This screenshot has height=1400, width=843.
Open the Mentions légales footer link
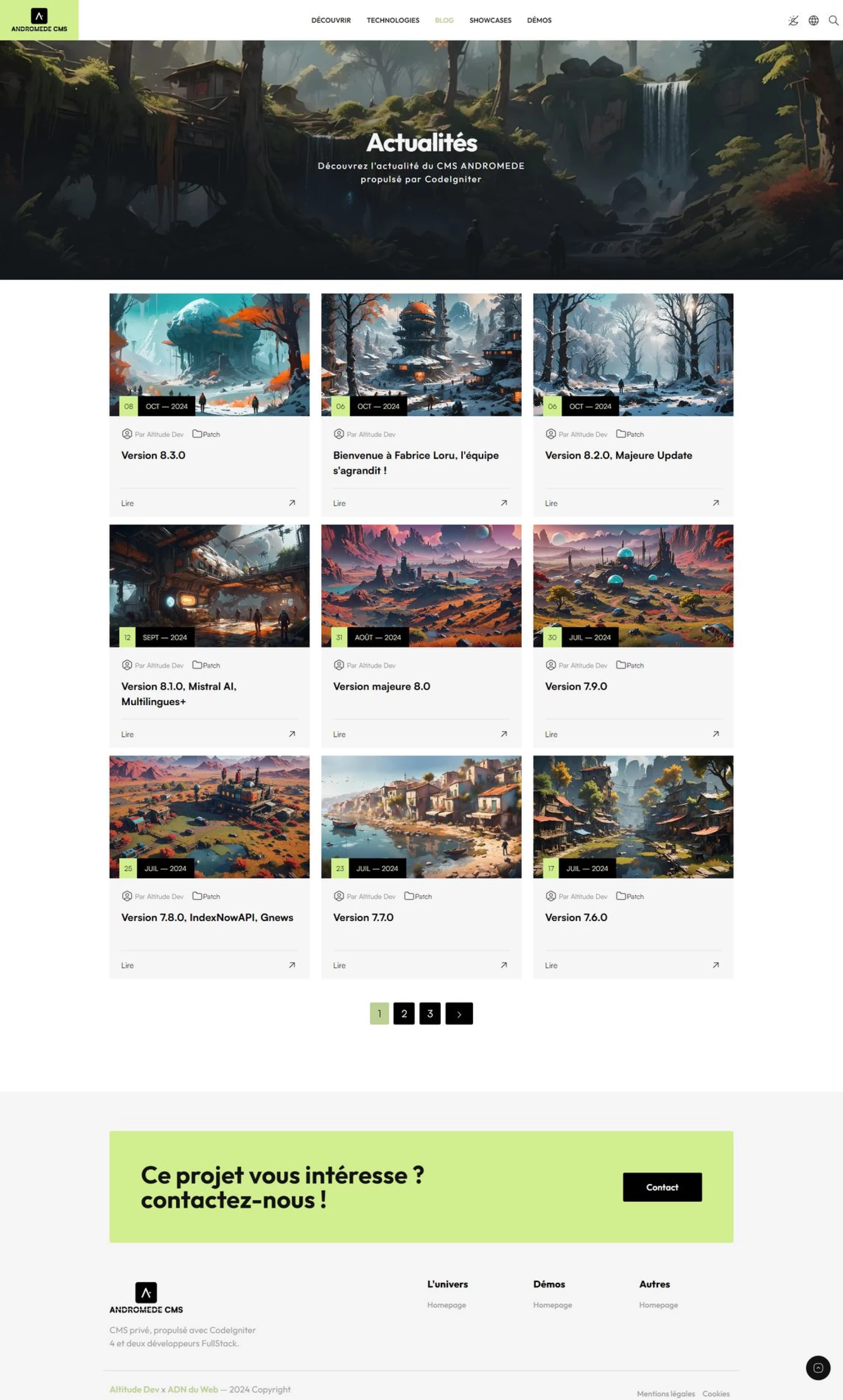(666, 1393)
